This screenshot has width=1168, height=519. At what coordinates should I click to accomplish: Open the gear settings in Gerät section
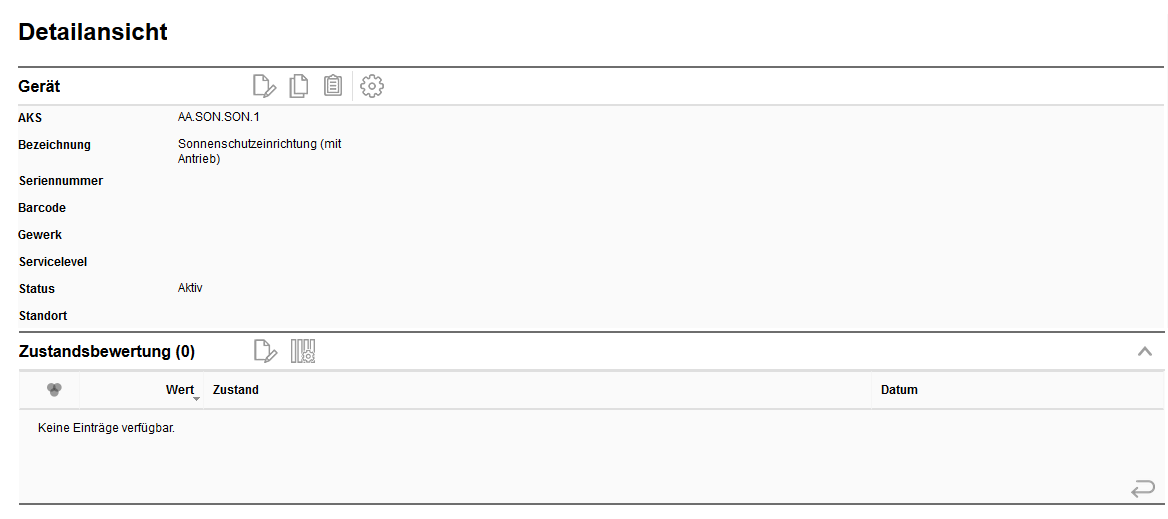click(x=372, y=87)
